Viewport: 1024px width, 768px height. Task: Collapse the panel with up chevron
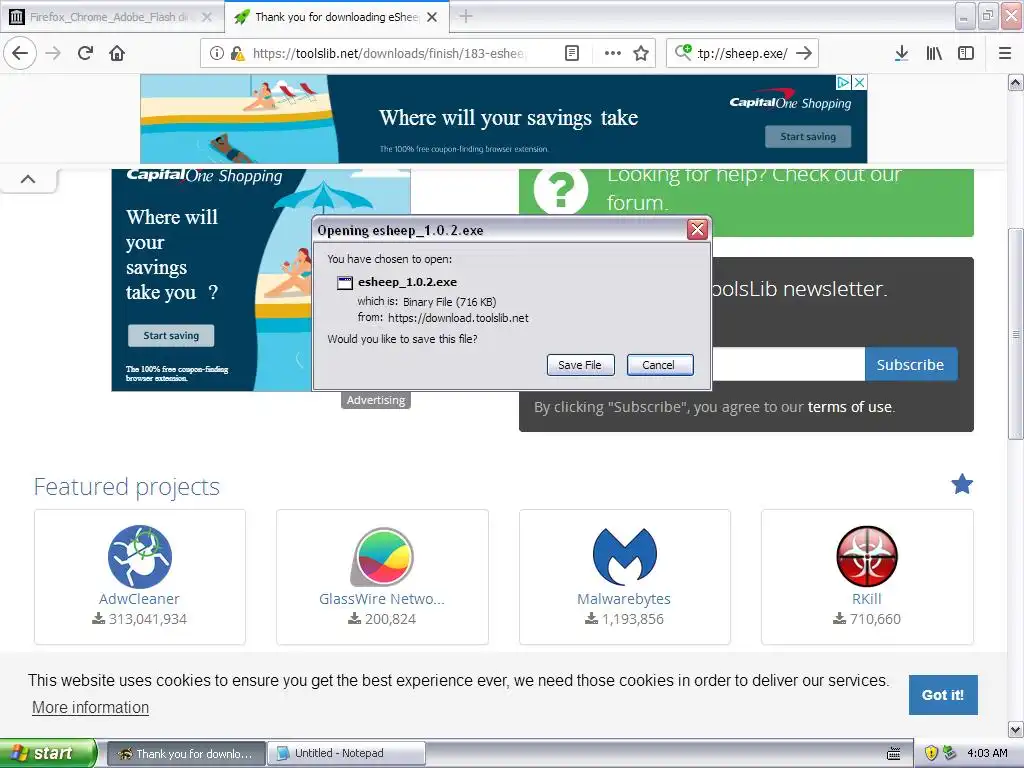tap(28, 179)
